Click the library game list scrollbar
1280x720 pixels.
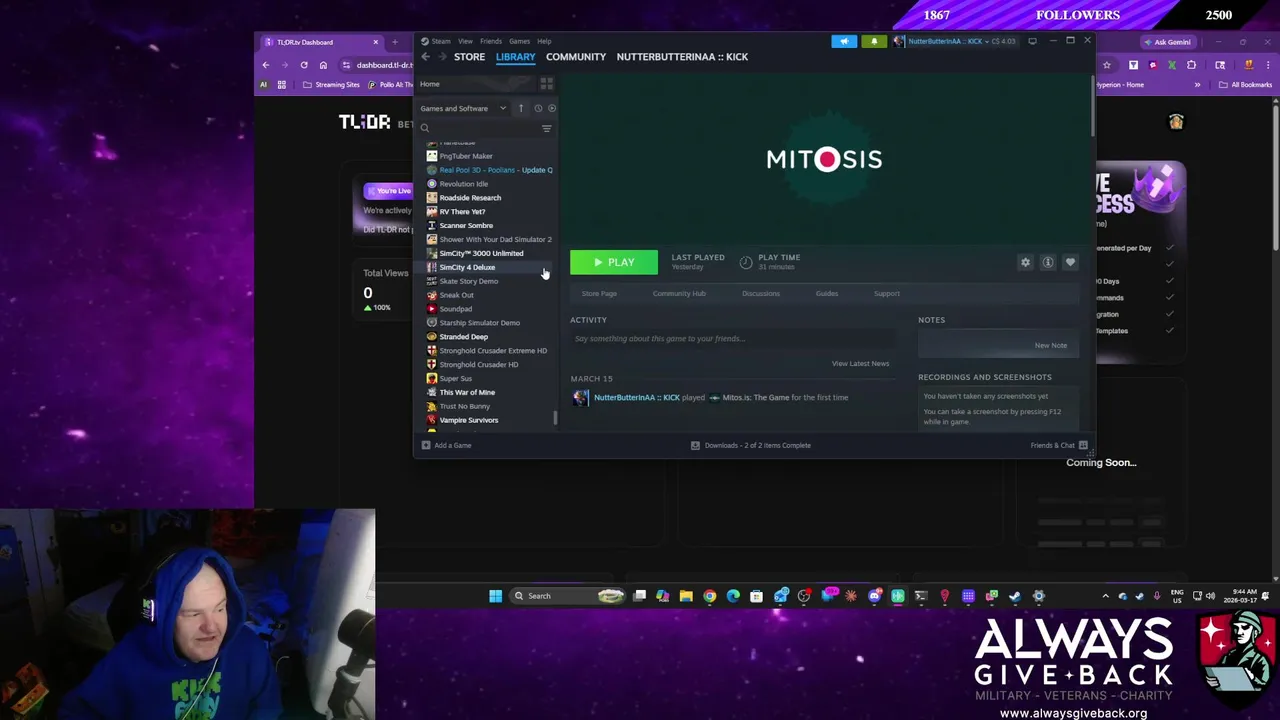coord(555,420)
